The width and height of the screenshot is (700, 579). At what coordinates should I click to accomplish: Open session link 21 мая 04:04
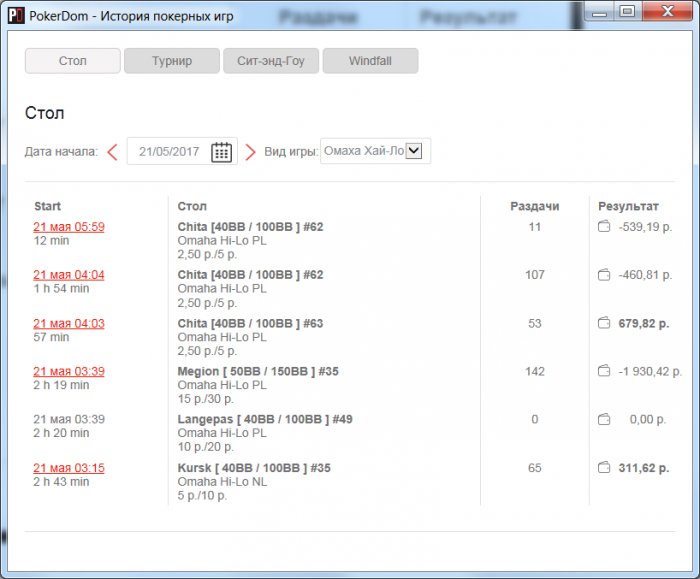coord(69,275)
